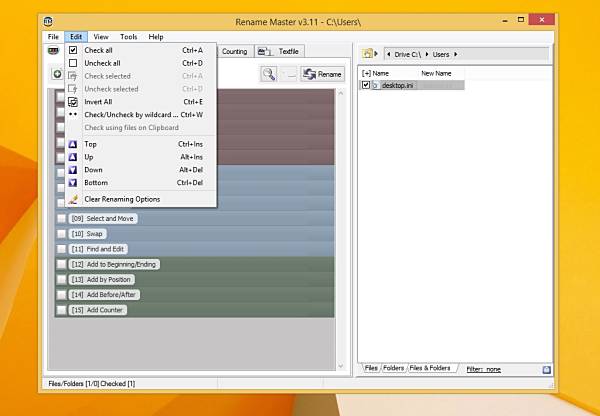The height and width of the screenshot is (416, 600).
Task: Click the Bottom move arrow icon
Action: tap(73, 183)
